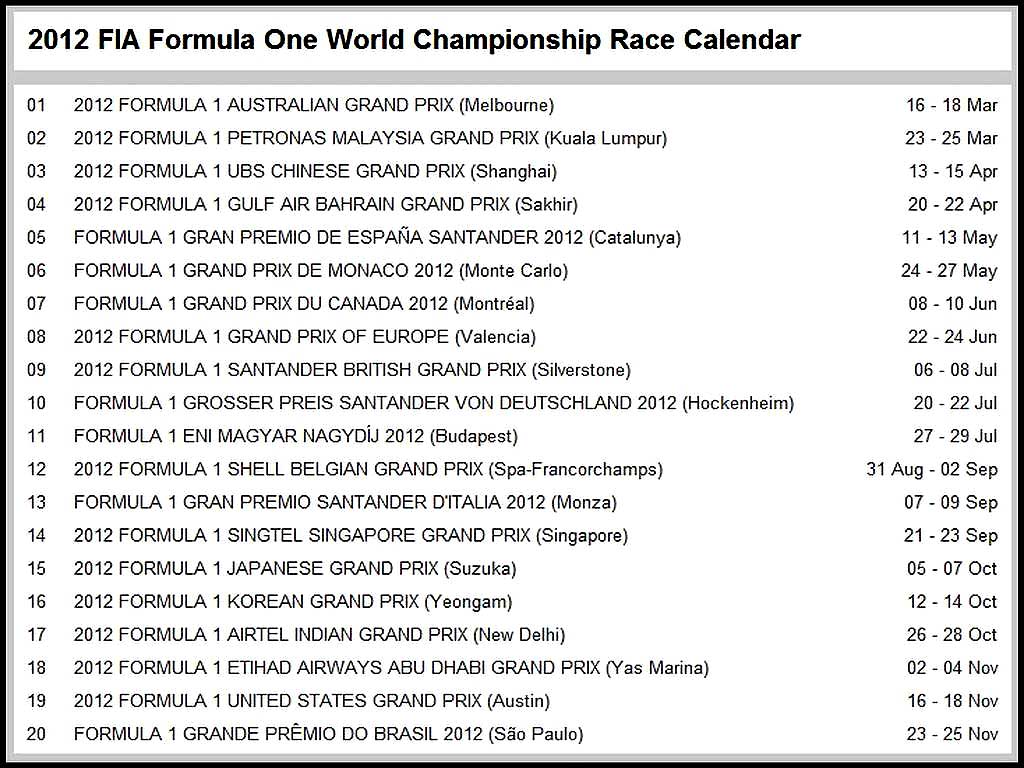Select Gran Premio de España Santander entry

377,238
